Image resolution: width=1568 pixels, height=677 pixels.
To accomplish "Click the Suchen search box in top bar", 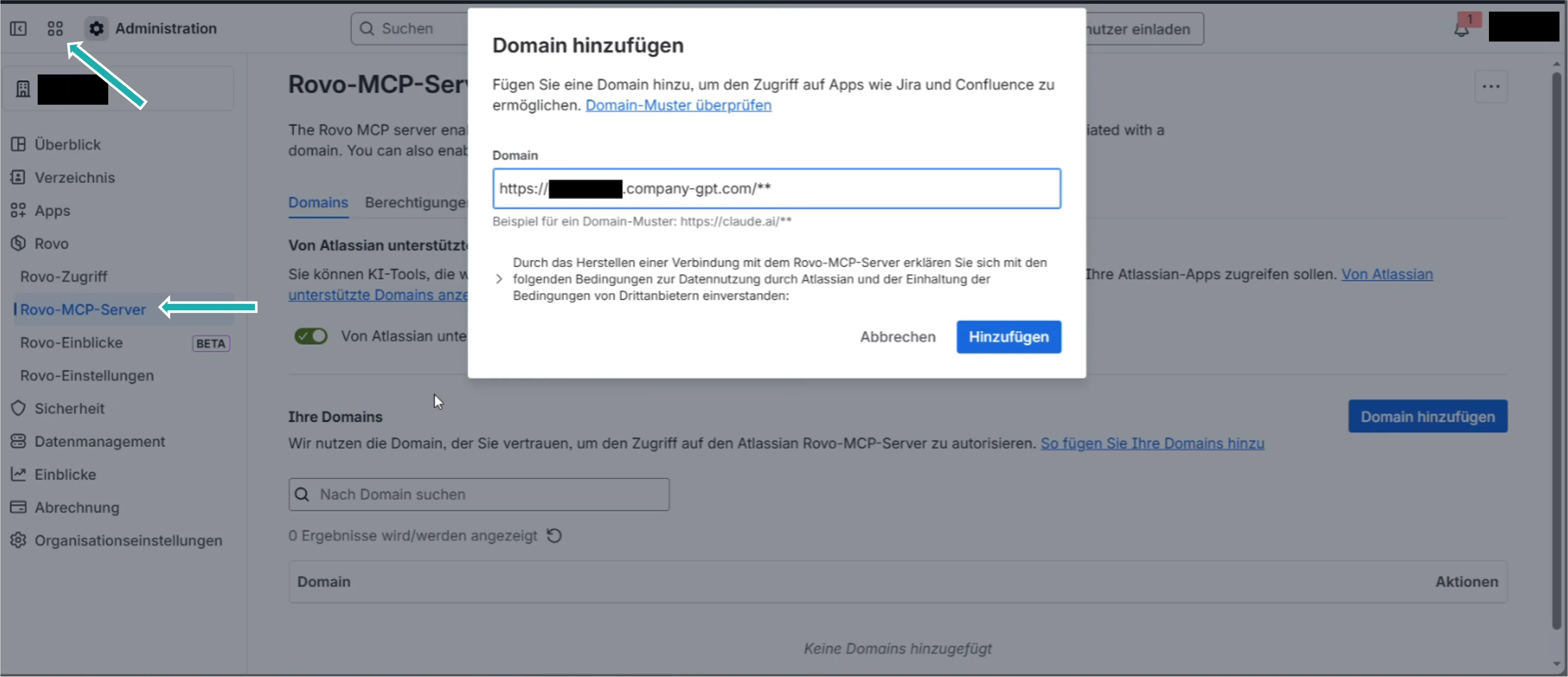I will click(x=409, y=28).
